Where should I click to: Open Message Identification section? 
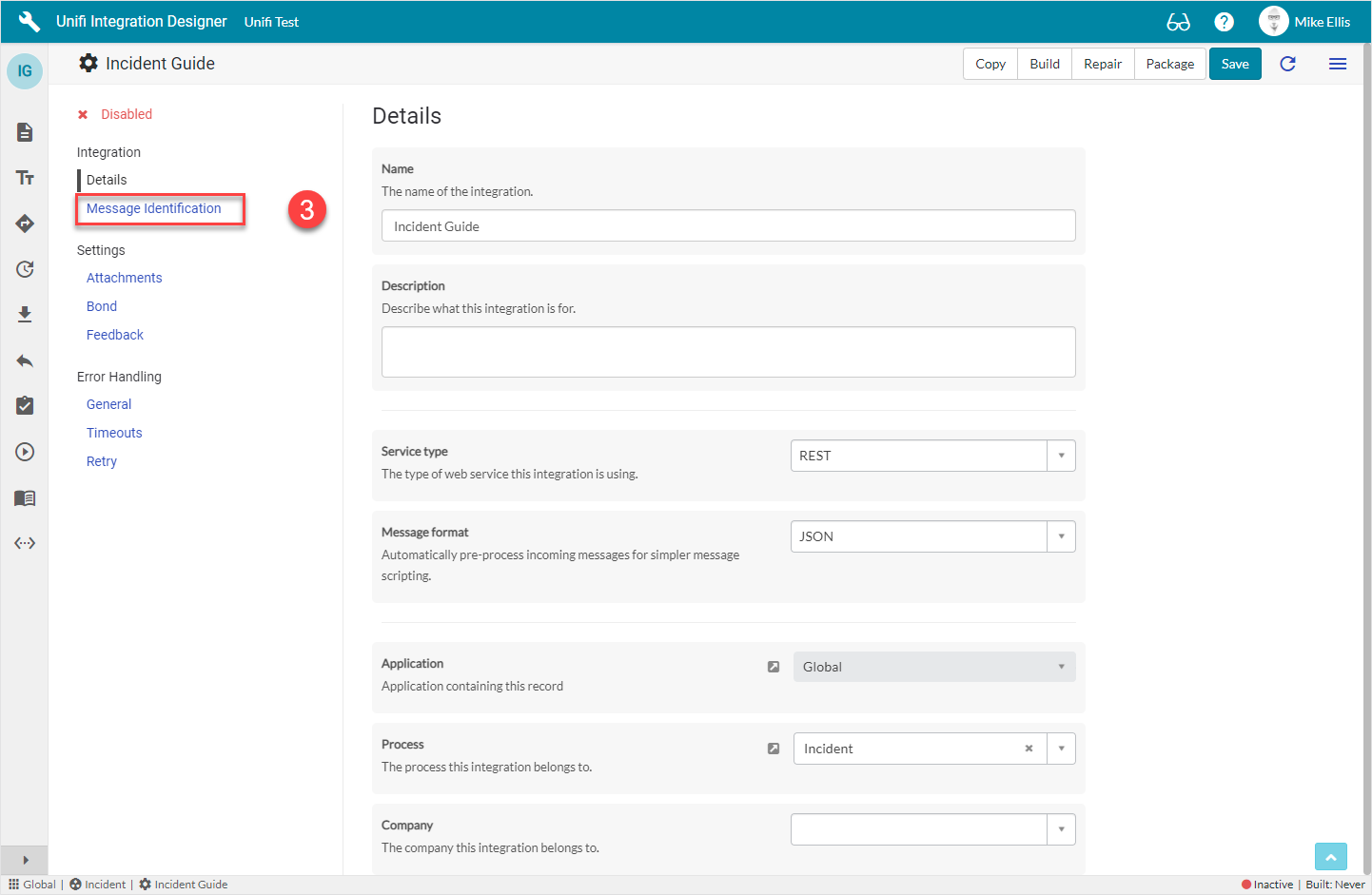pos(154,208)
